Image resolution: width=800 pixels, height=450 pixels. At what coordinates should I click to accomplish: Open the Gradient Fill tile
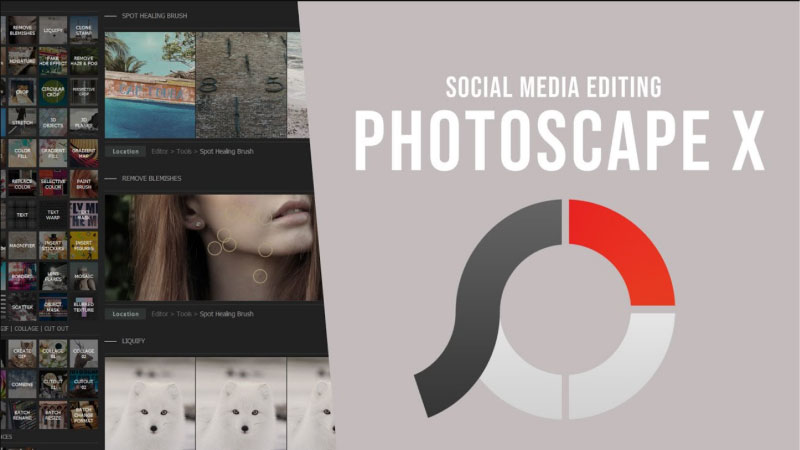point(53,153)
